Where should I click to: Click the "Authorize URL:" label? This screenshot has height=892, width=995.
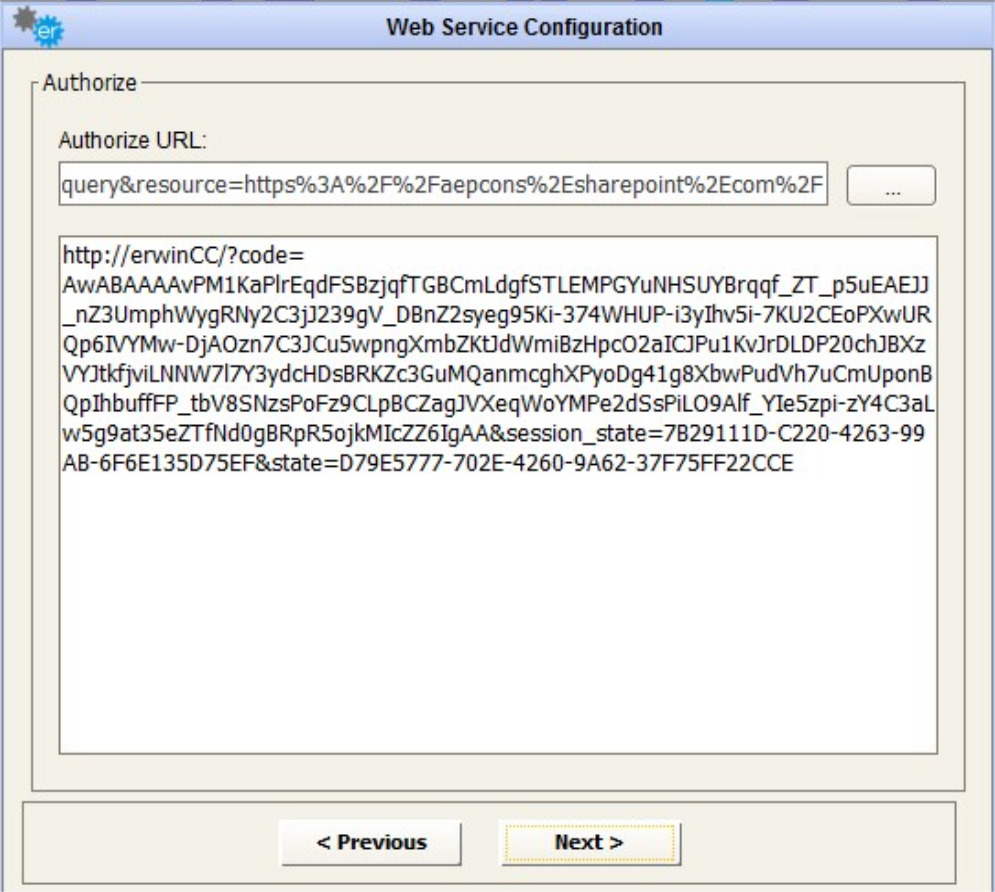(x=132, y=141)
